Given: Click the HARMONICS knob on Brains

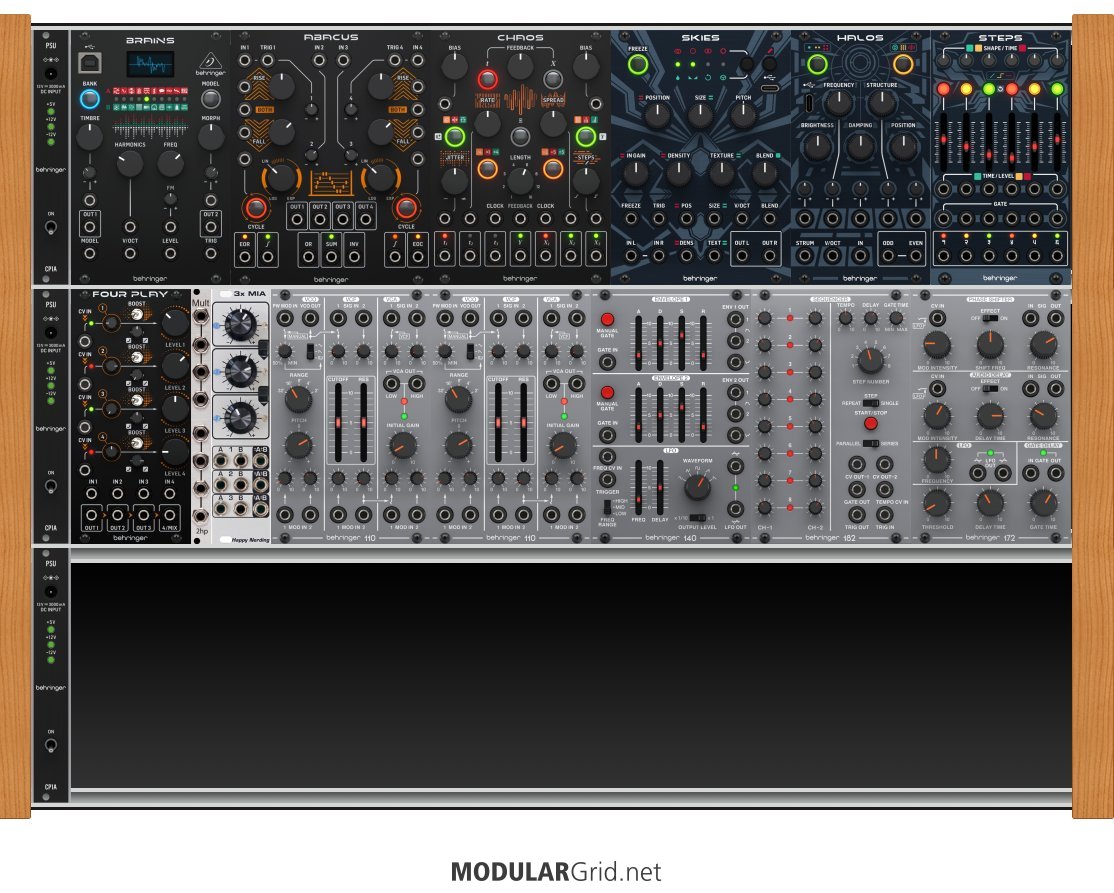Looking at the screenshot, I should coord(130,163).
